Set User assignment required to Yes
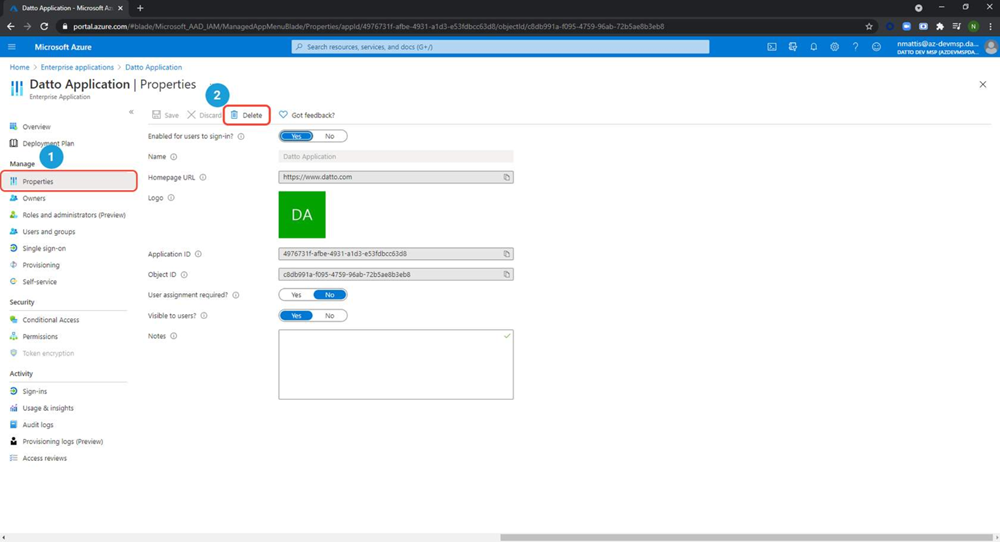The width and height of the screenshot is (1000, 542). tap(296, 295)
